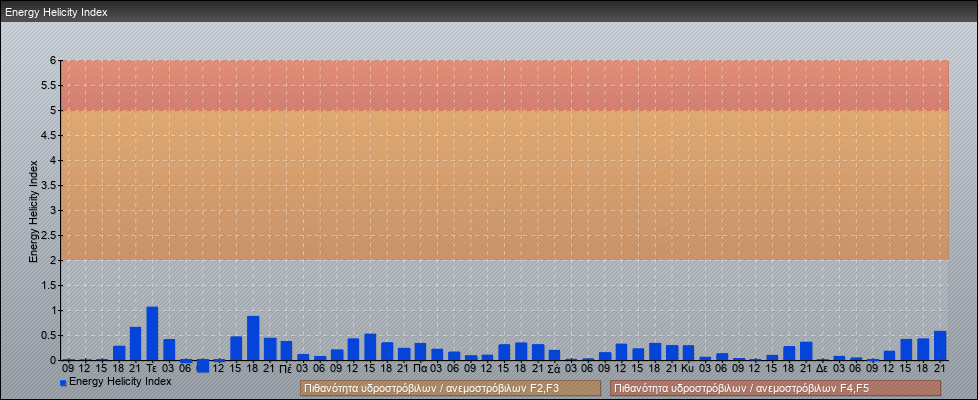
Task: Click the bar above the Πα day label
Action: coord(420,351)
